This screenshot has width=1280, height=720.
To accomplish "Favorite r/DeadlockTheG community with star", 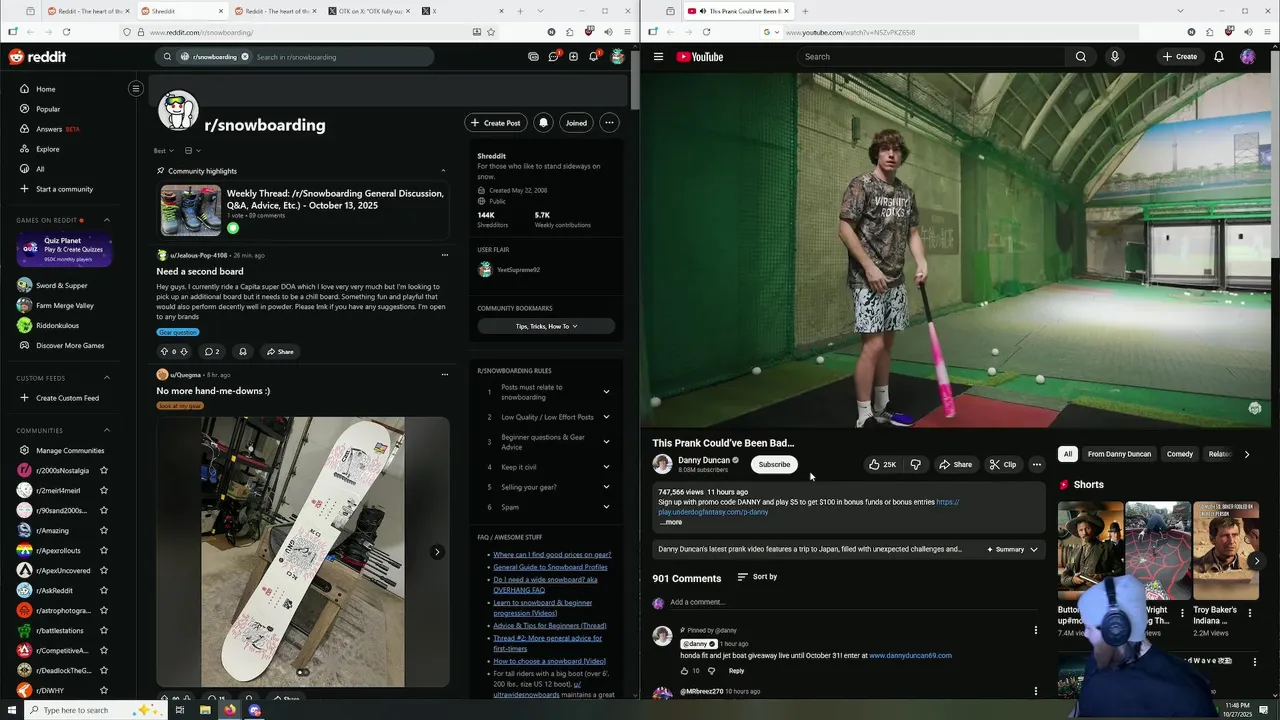I will coord(104,671).
